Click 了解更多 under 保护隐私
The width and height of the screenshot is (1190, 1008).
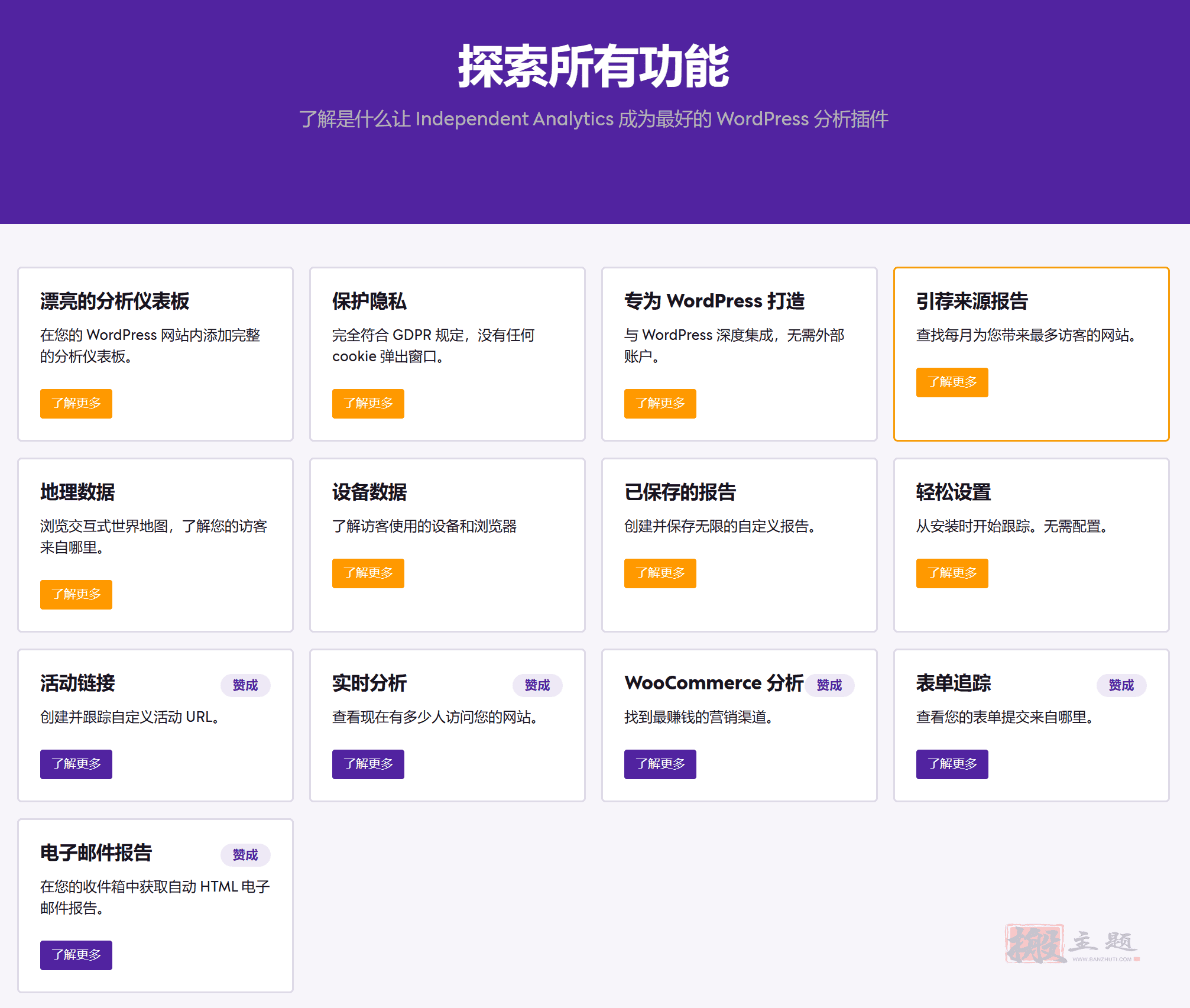click(x=368, y=404)
